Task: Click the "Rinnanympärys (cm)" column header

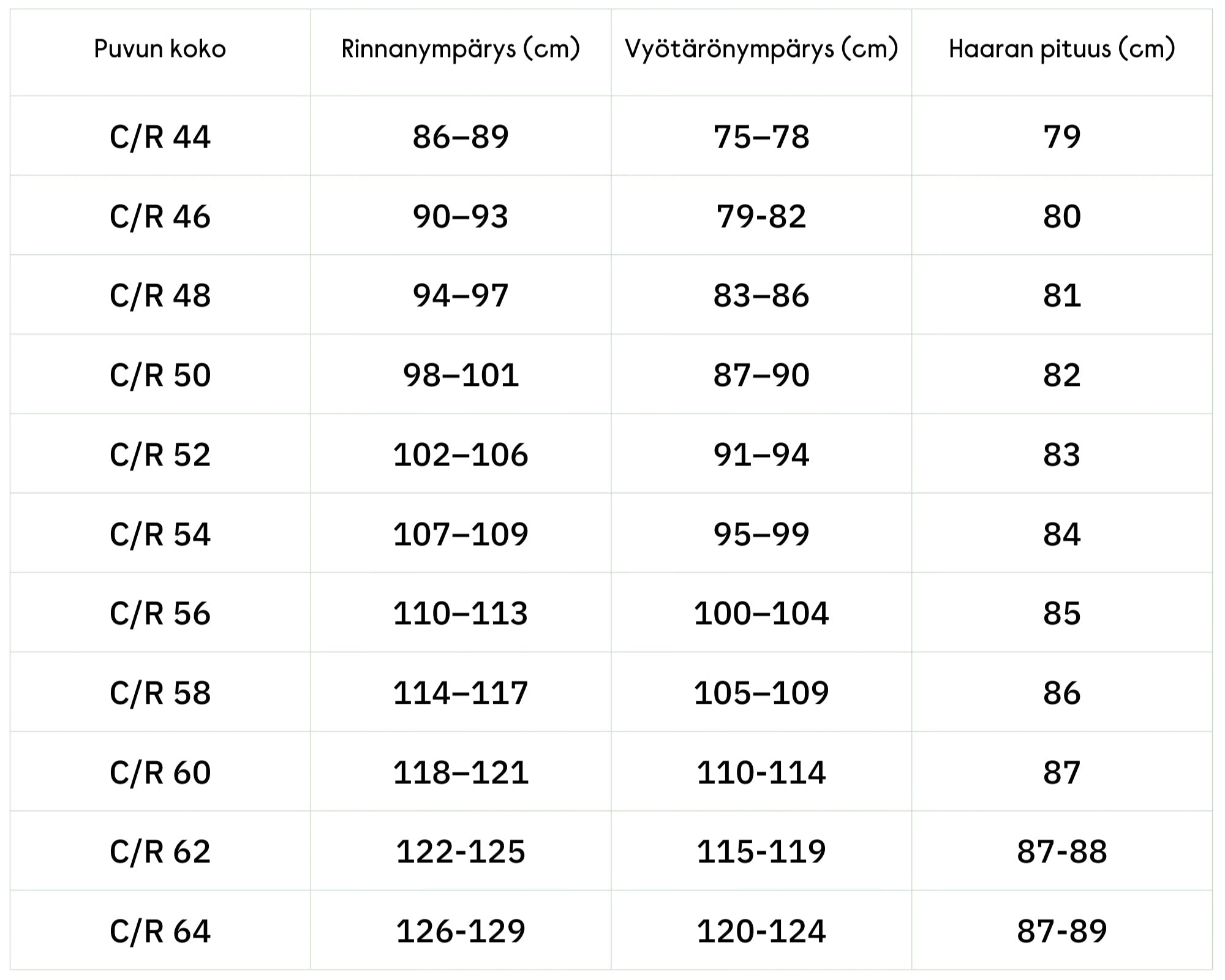Action: (461, 49)
